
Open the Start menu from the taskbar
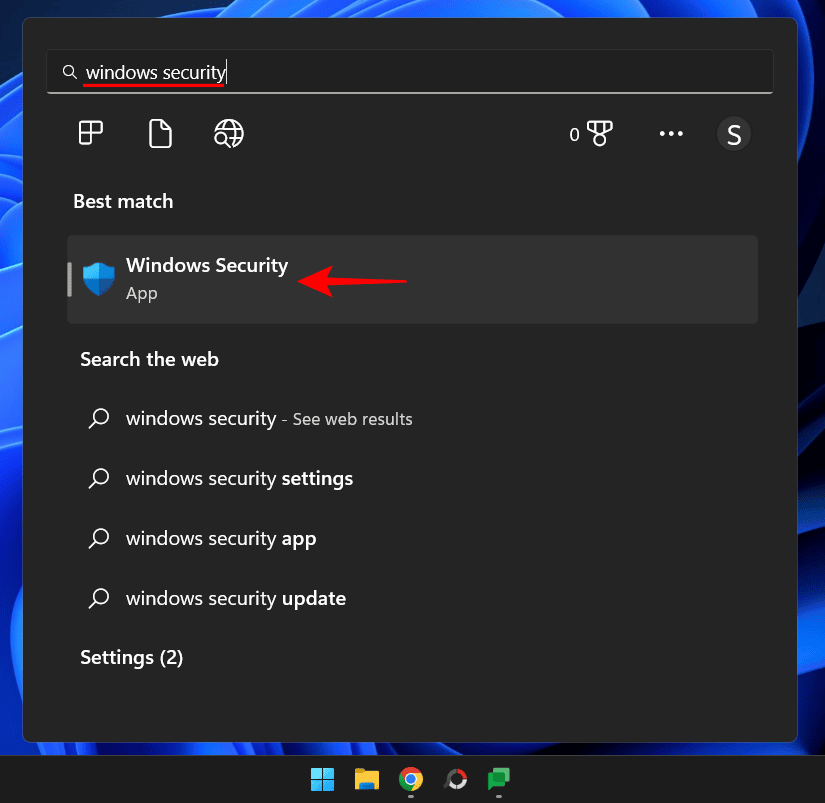[x=322, y=781]
